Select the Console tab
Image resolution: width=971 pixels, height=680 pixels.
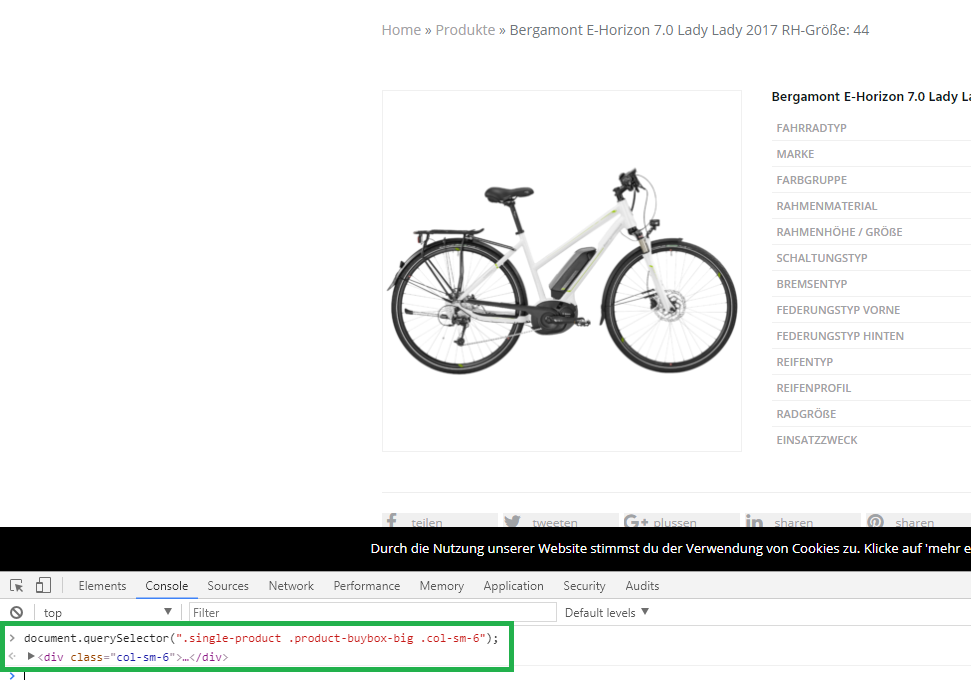click(167, 586)
